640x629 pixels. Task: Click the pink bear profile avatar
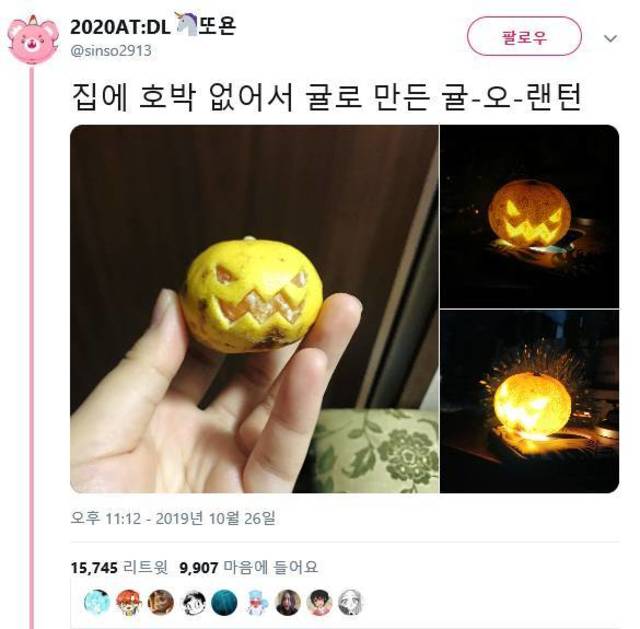point(32,40)
